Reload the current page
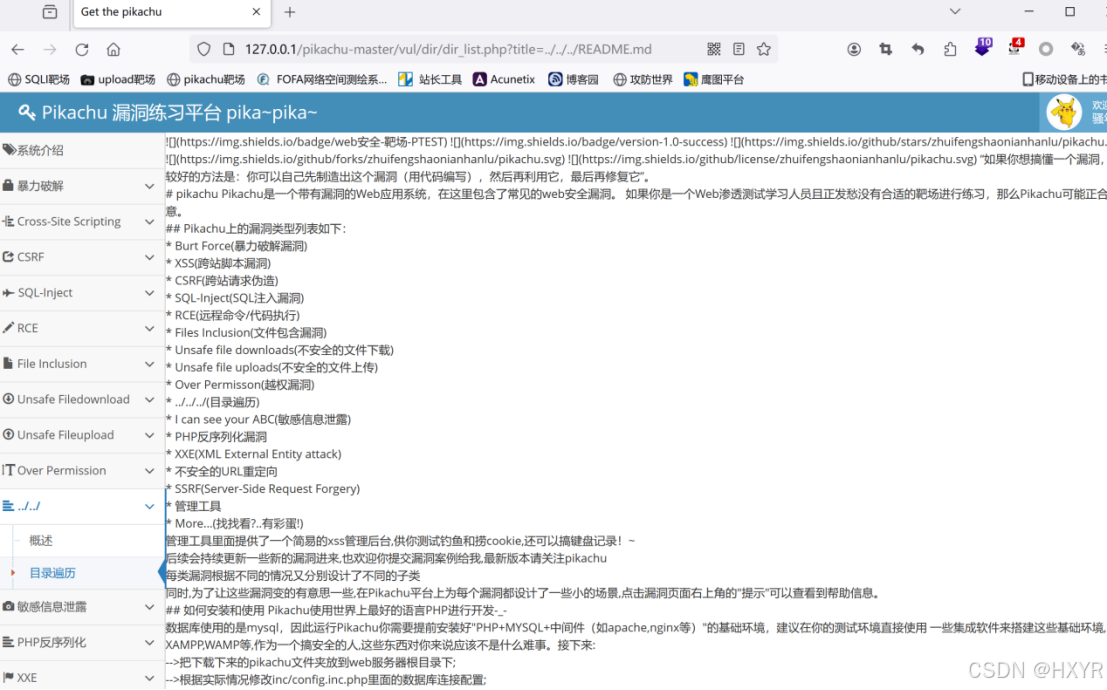1107x690 pixels. (82, 49)
